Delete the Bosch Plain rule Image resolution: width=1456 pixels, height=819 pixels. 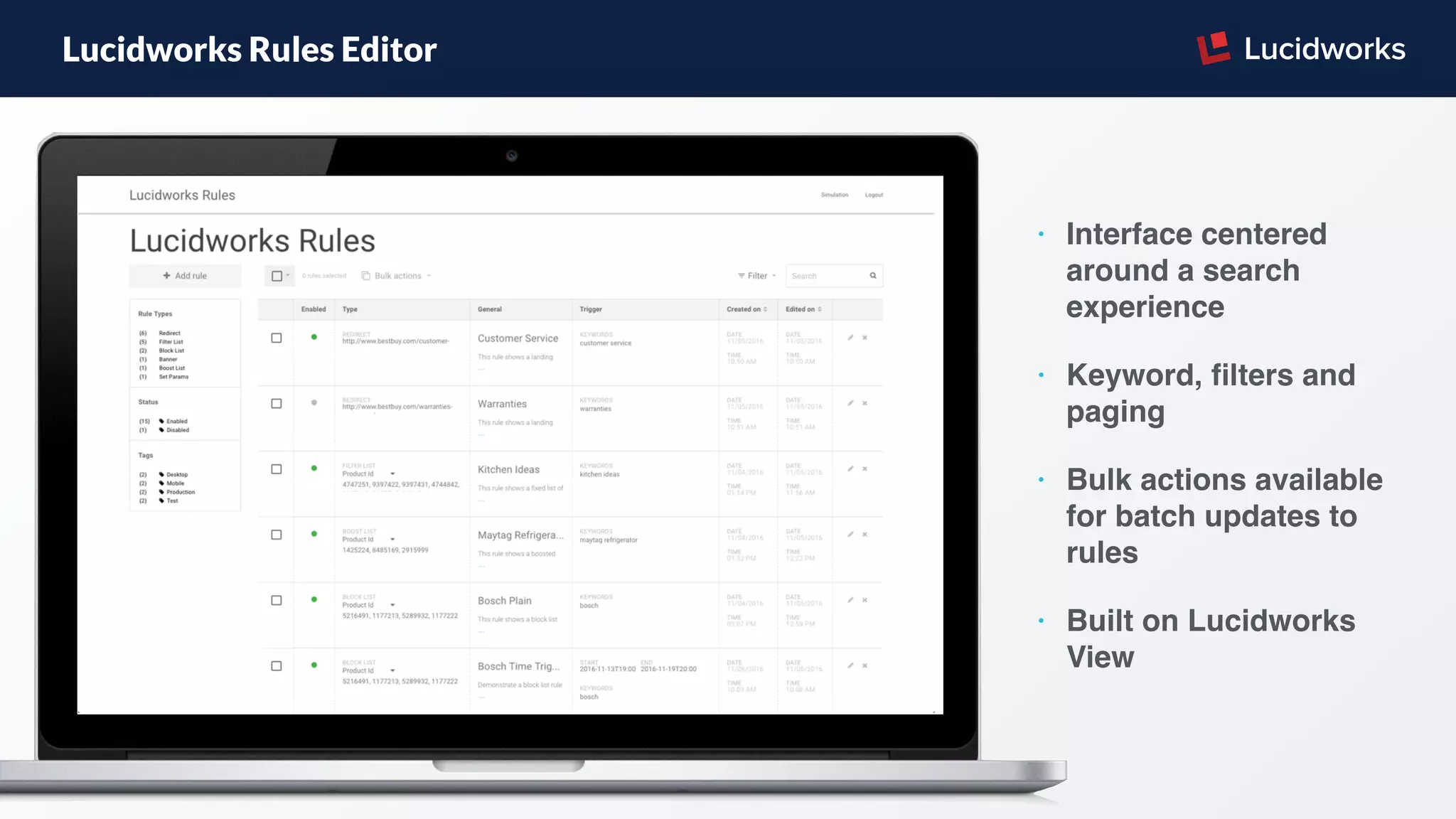coord(865,600)
